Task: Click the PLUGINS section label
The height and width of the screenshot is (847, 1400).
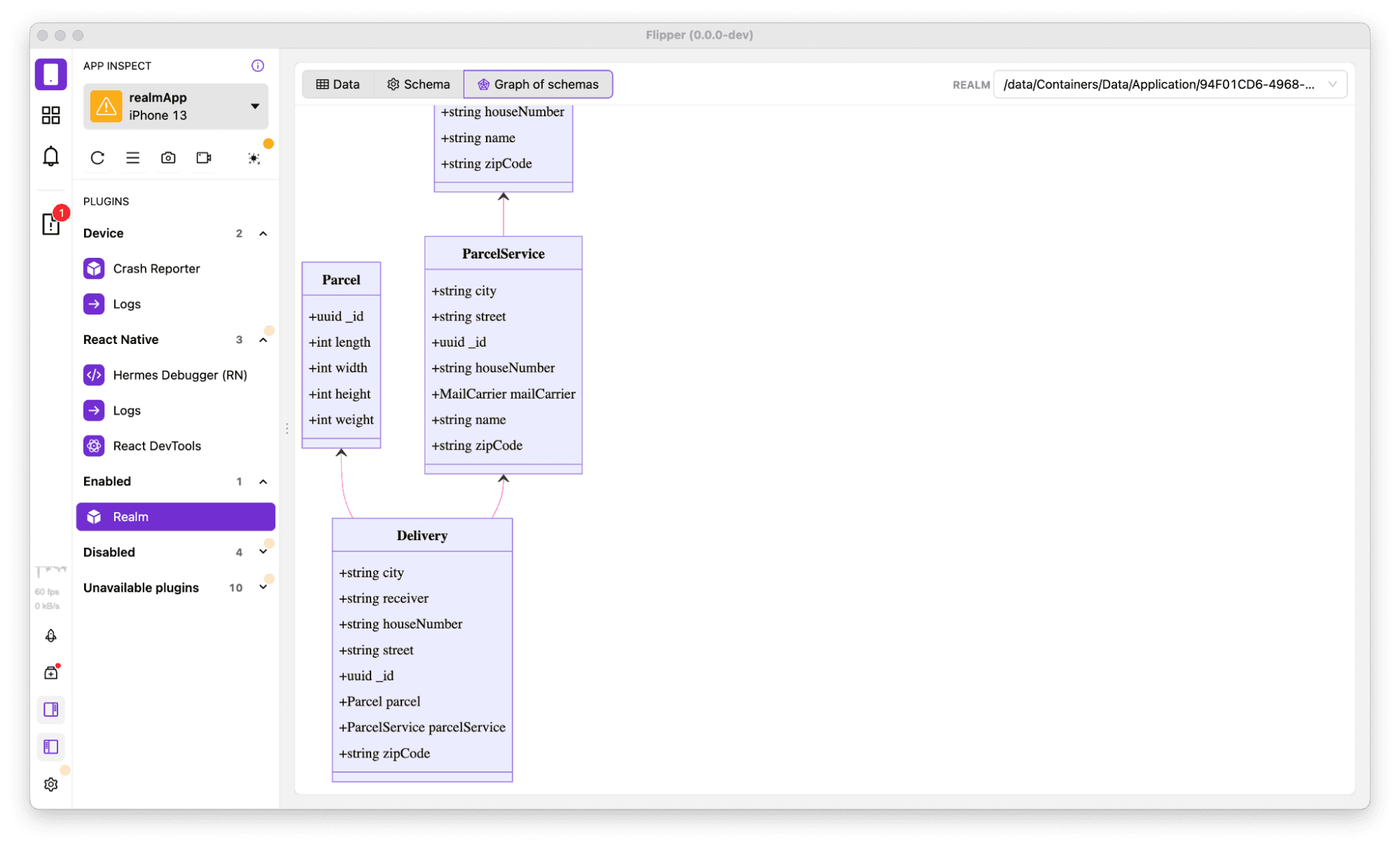Action: [106, 201]
